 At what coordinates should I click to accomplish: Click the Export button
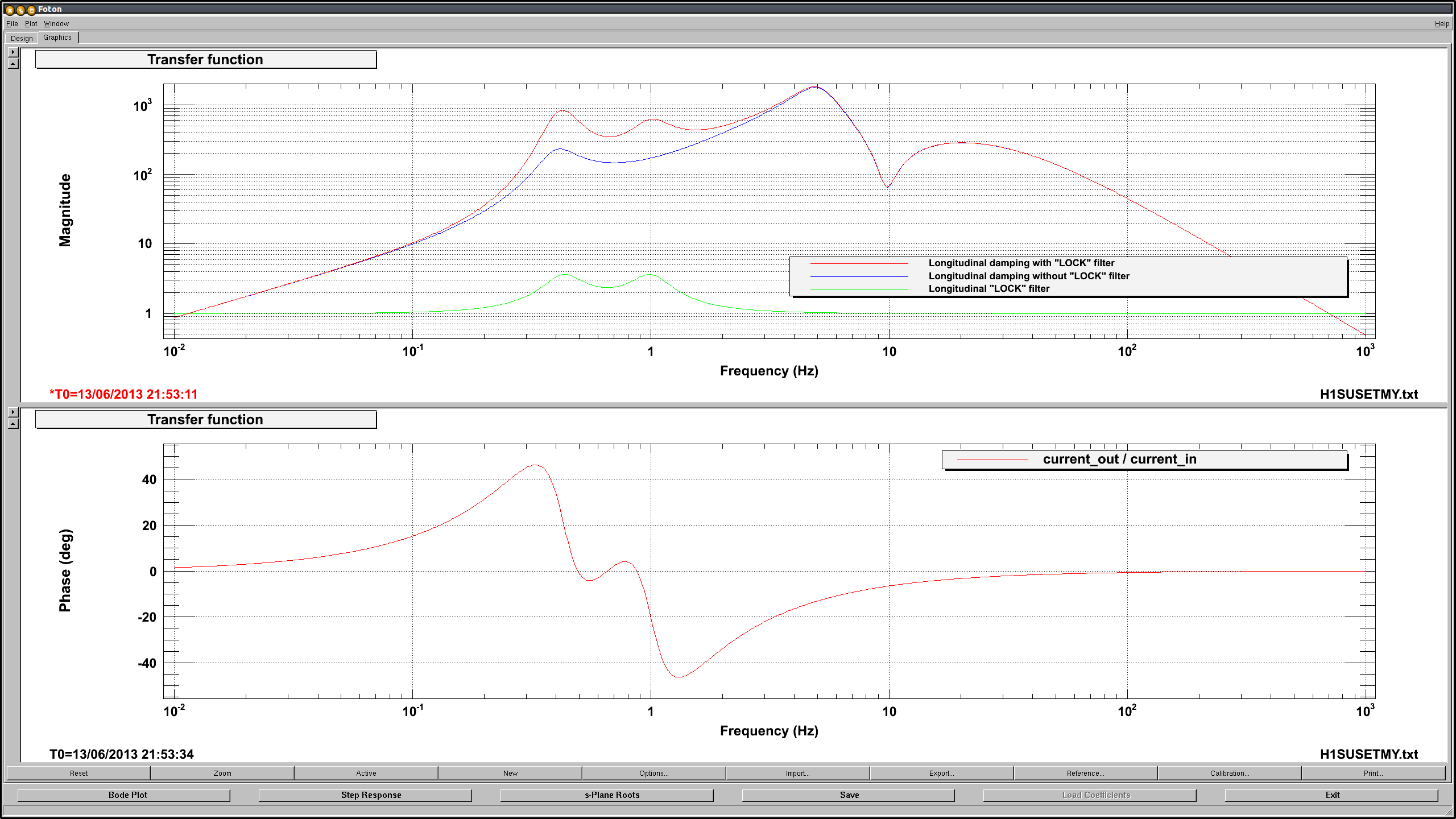tap(942, 773)
